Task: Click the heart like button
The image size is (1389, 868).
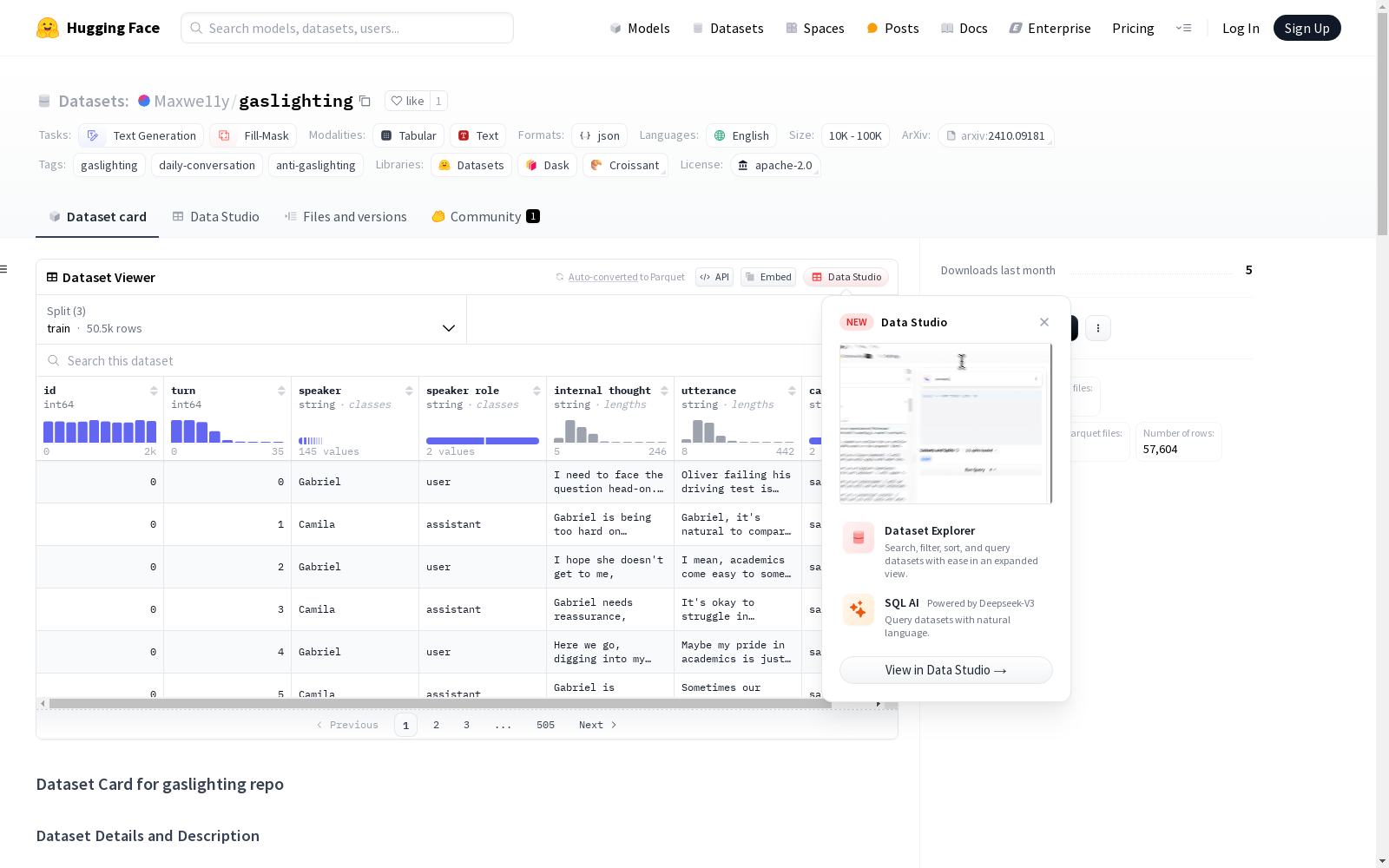Action: (x=407, y=101)
